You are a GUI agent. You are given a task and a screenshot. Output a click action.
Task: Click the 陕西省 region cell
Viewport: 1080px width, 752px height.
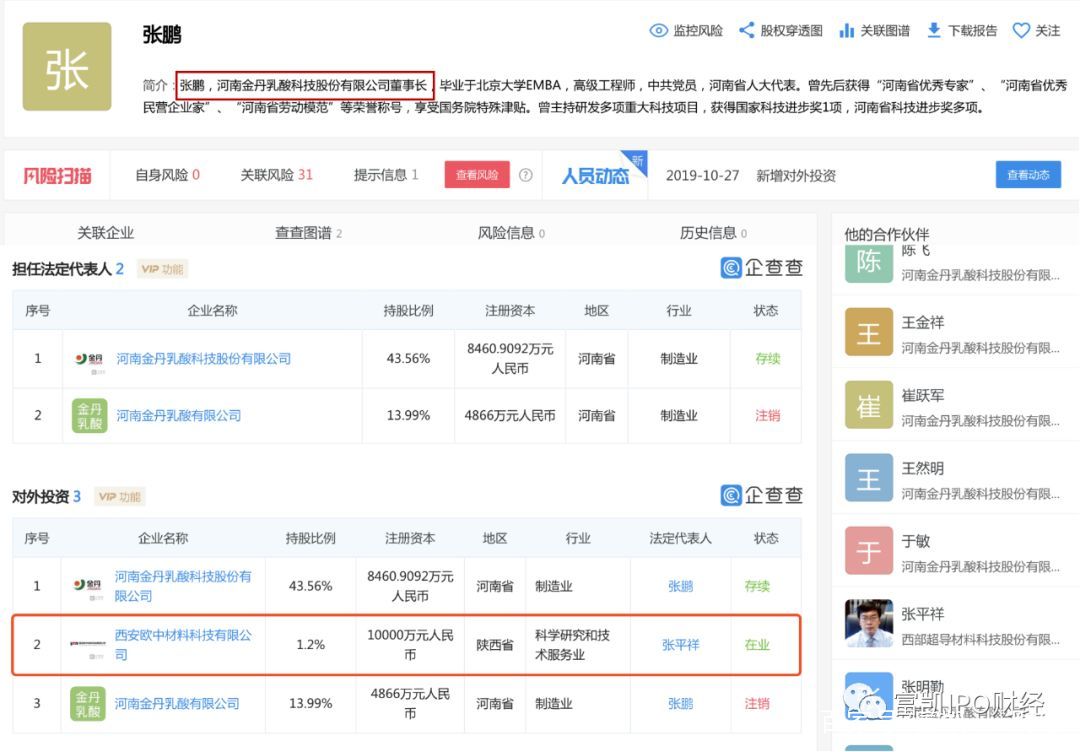(x=495, y=645)
